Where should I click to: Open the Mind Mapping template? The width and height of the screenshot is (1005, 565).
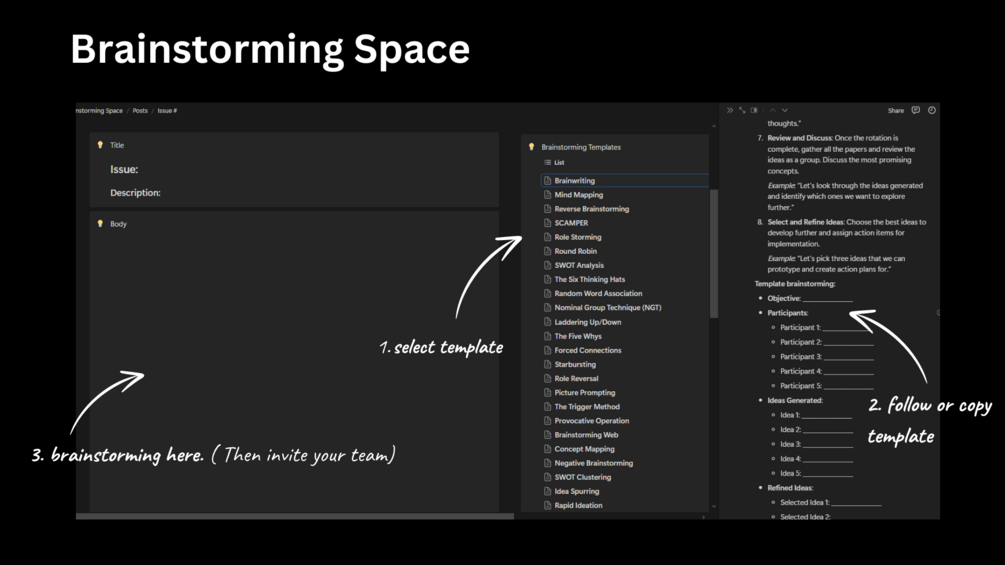578,195
